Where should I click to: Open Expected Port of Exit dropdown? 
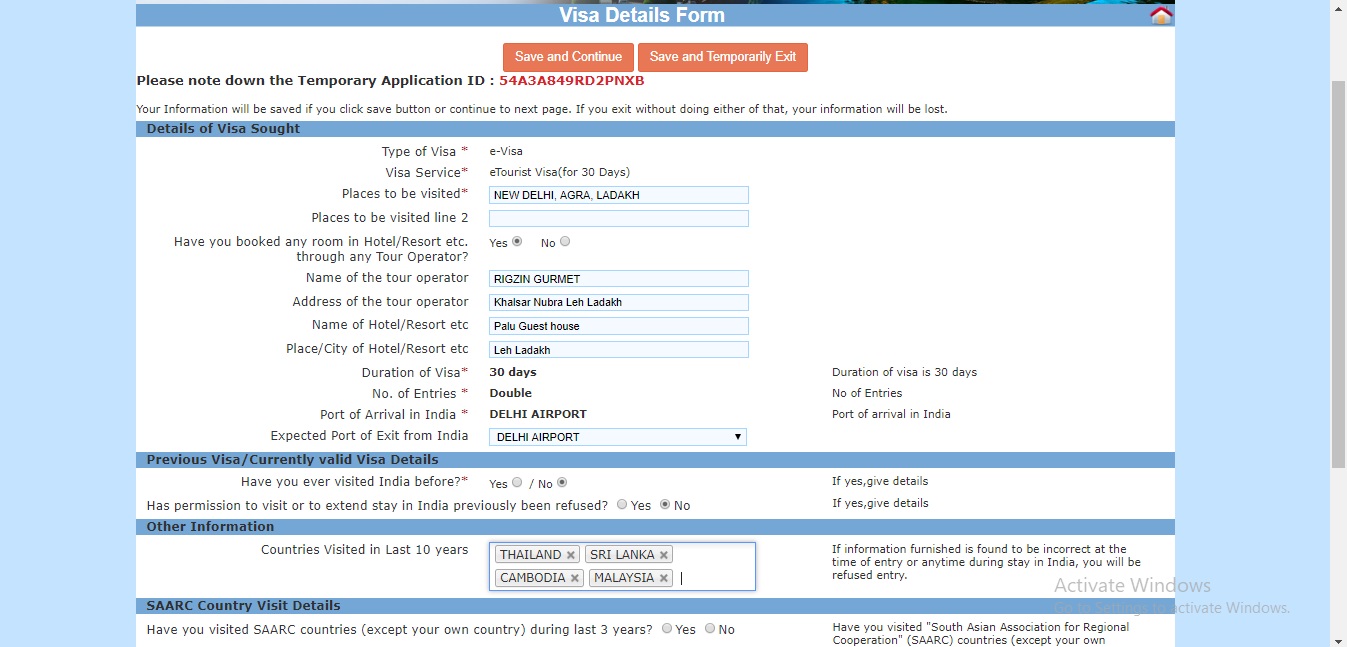click(618, 437)
